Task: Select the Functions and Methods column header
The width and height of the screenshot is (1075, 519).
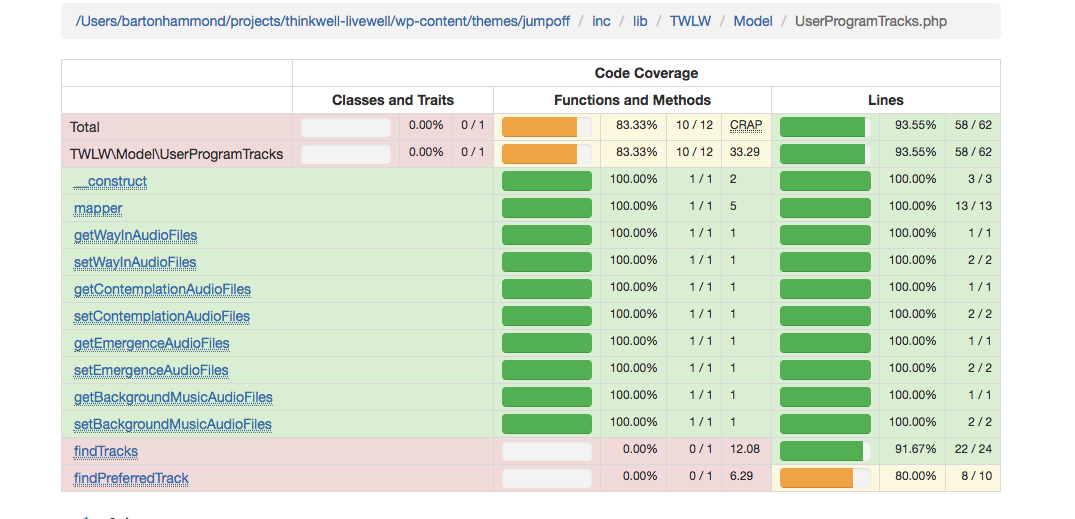Action: (632, 100)
